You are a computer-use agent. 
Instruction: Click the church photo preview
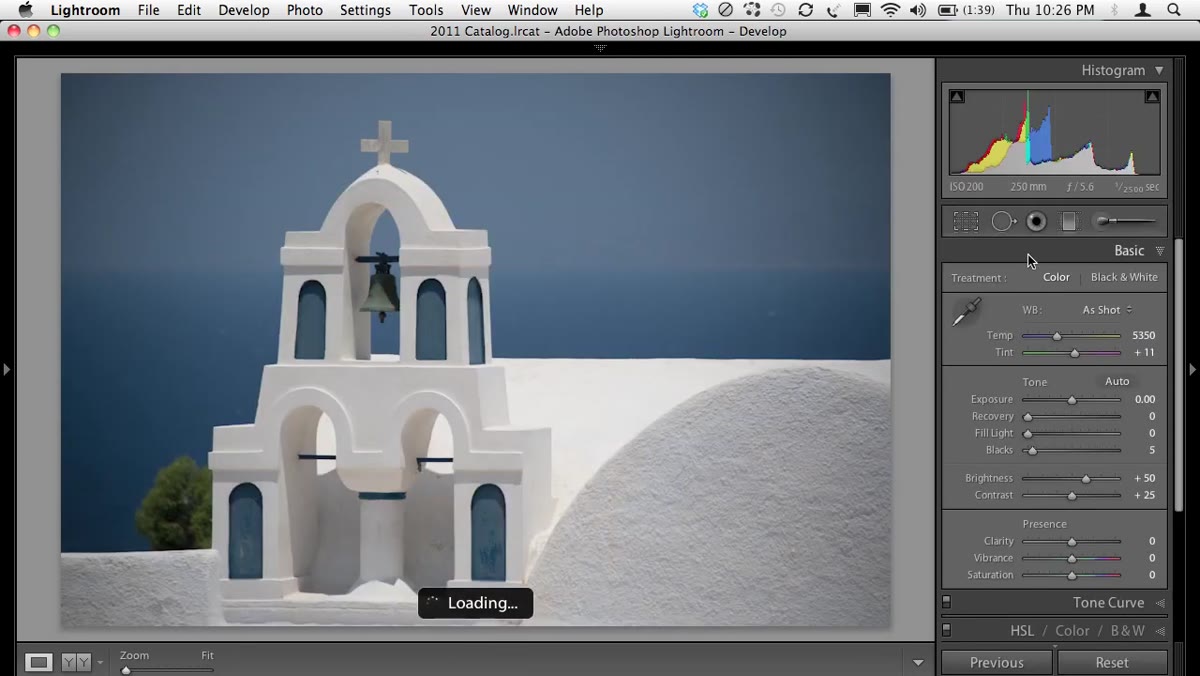point(475,350)
